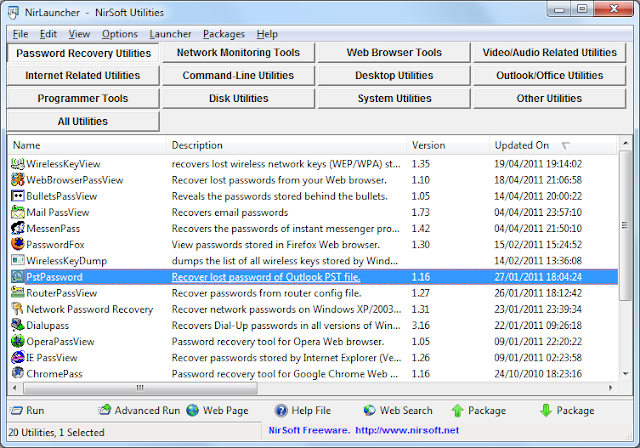640x448 pixels.
Task: Select Password Recovery Utilities category
Action: pyautogui.click(x=83, y=53)
